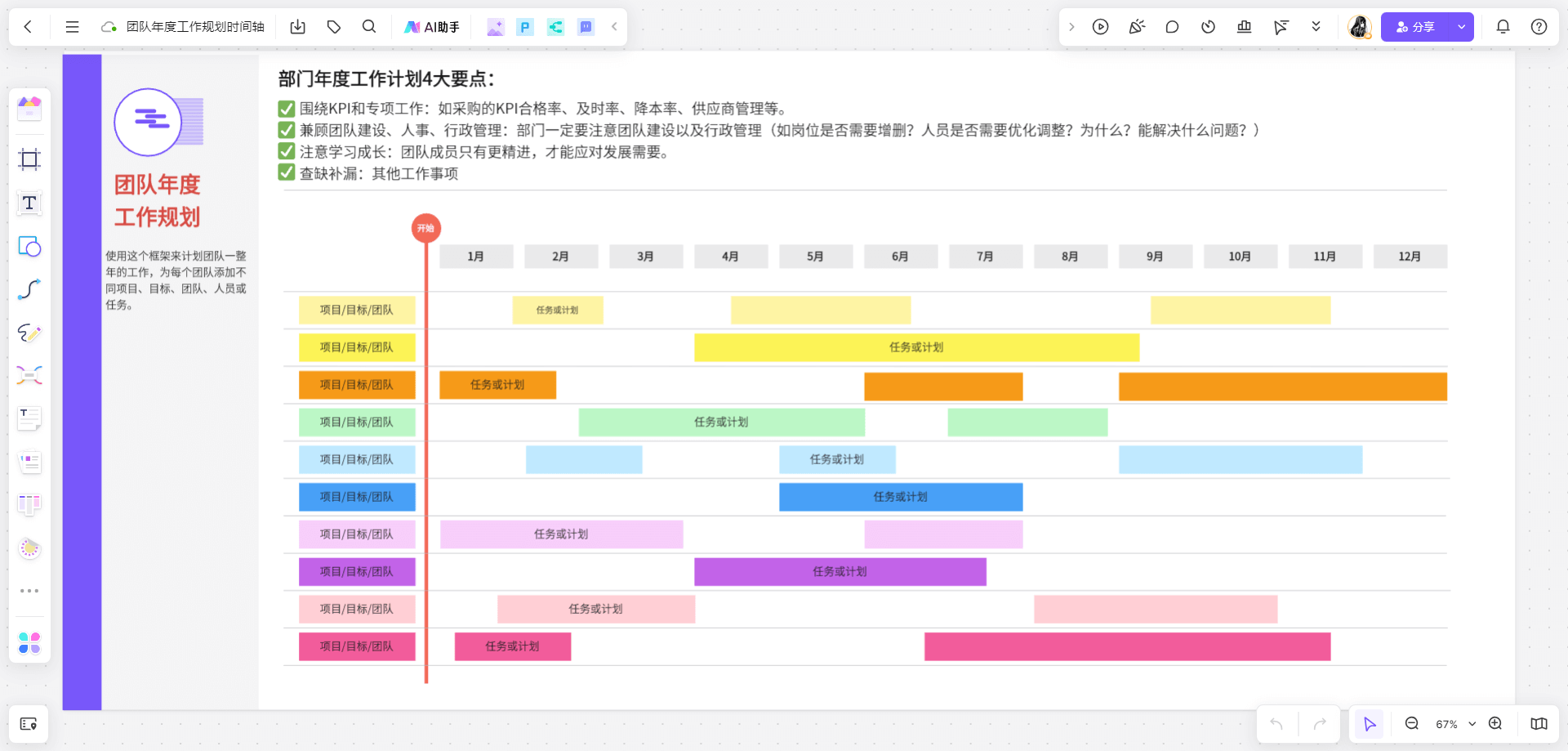Select the dark blue 任务或计划 bar
The image size is (1568, 751).
coord(901,497)
